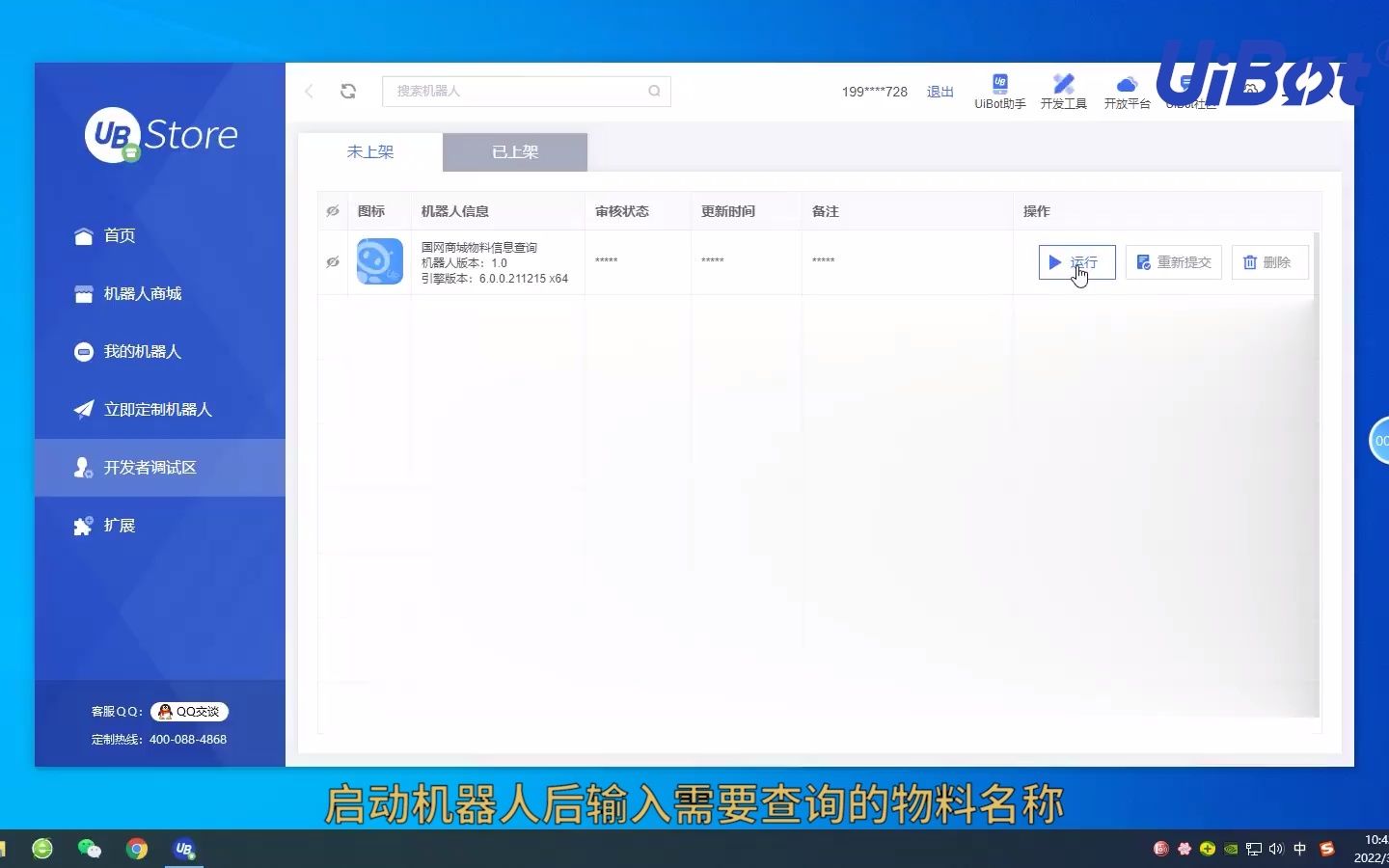Open WeChat from the taskbar
The height and width of the screenshot is (868, 1389).
[90, 849]
